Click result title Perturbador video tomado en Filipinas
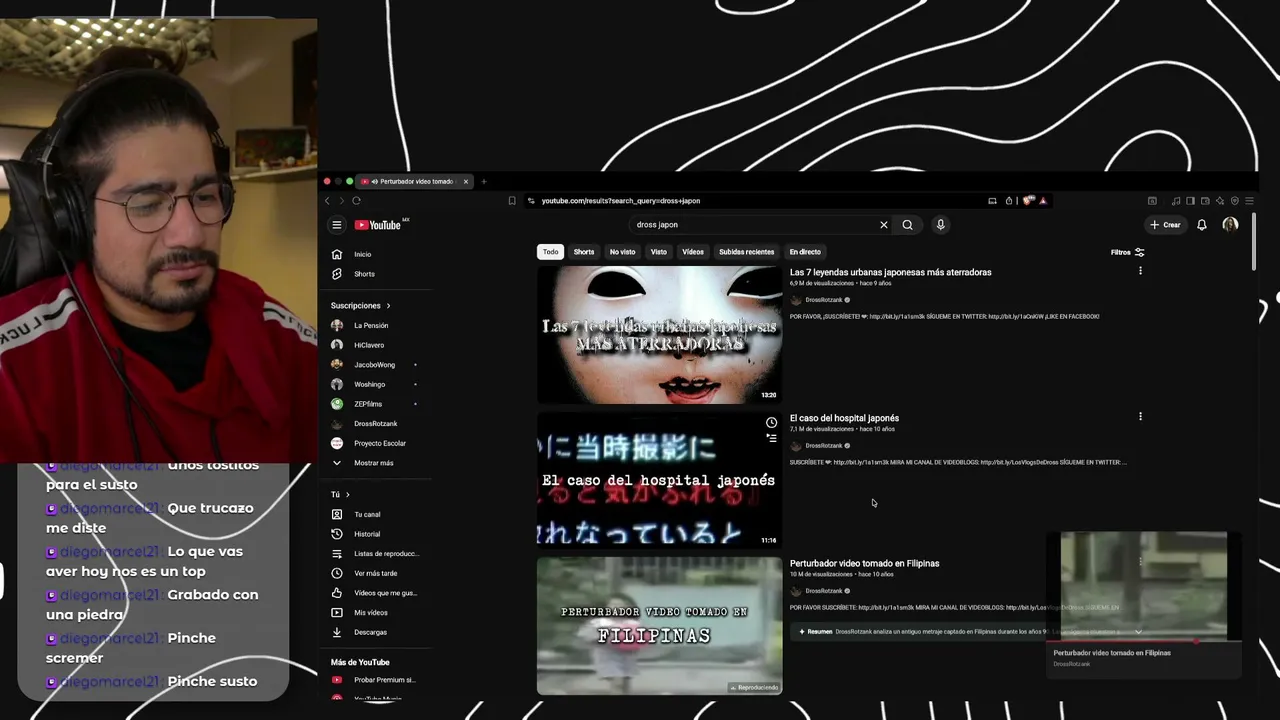1280x720 pixels. coord(865,563)
